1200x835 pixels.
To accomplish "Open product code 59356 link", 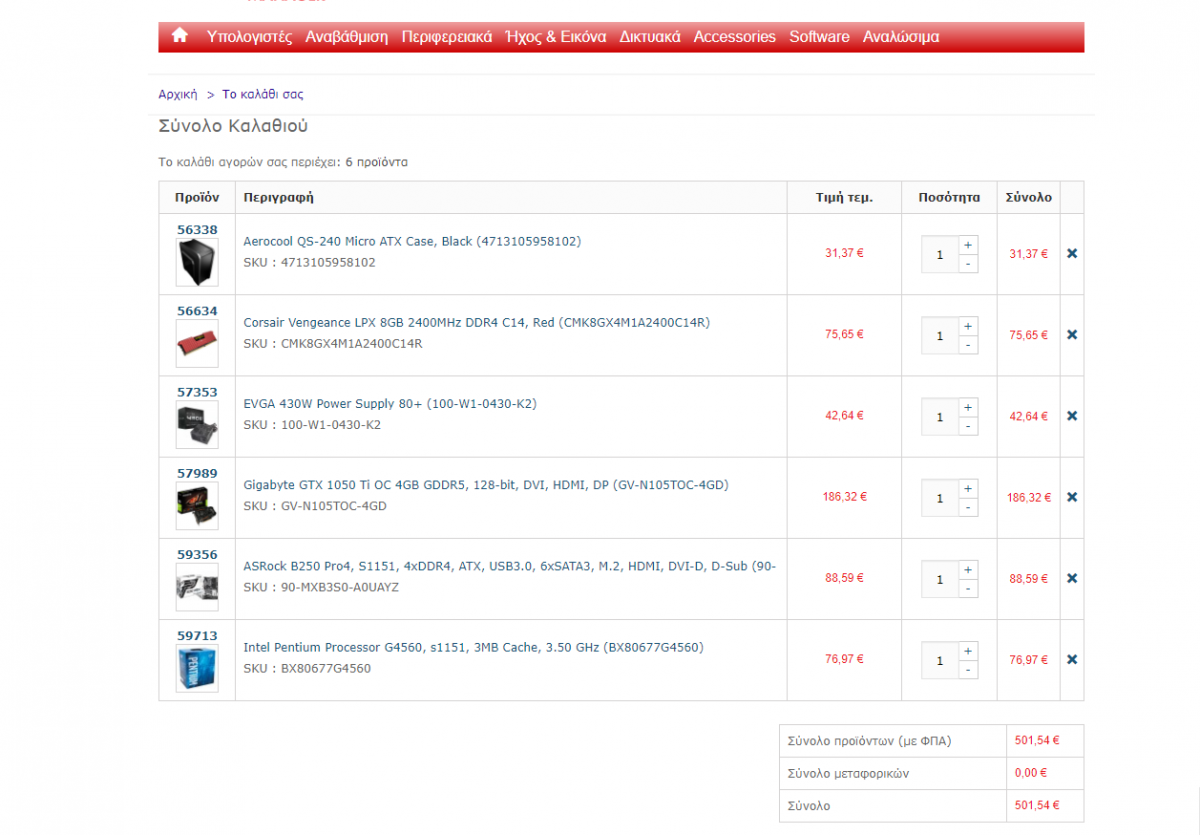I will (197, 554).
